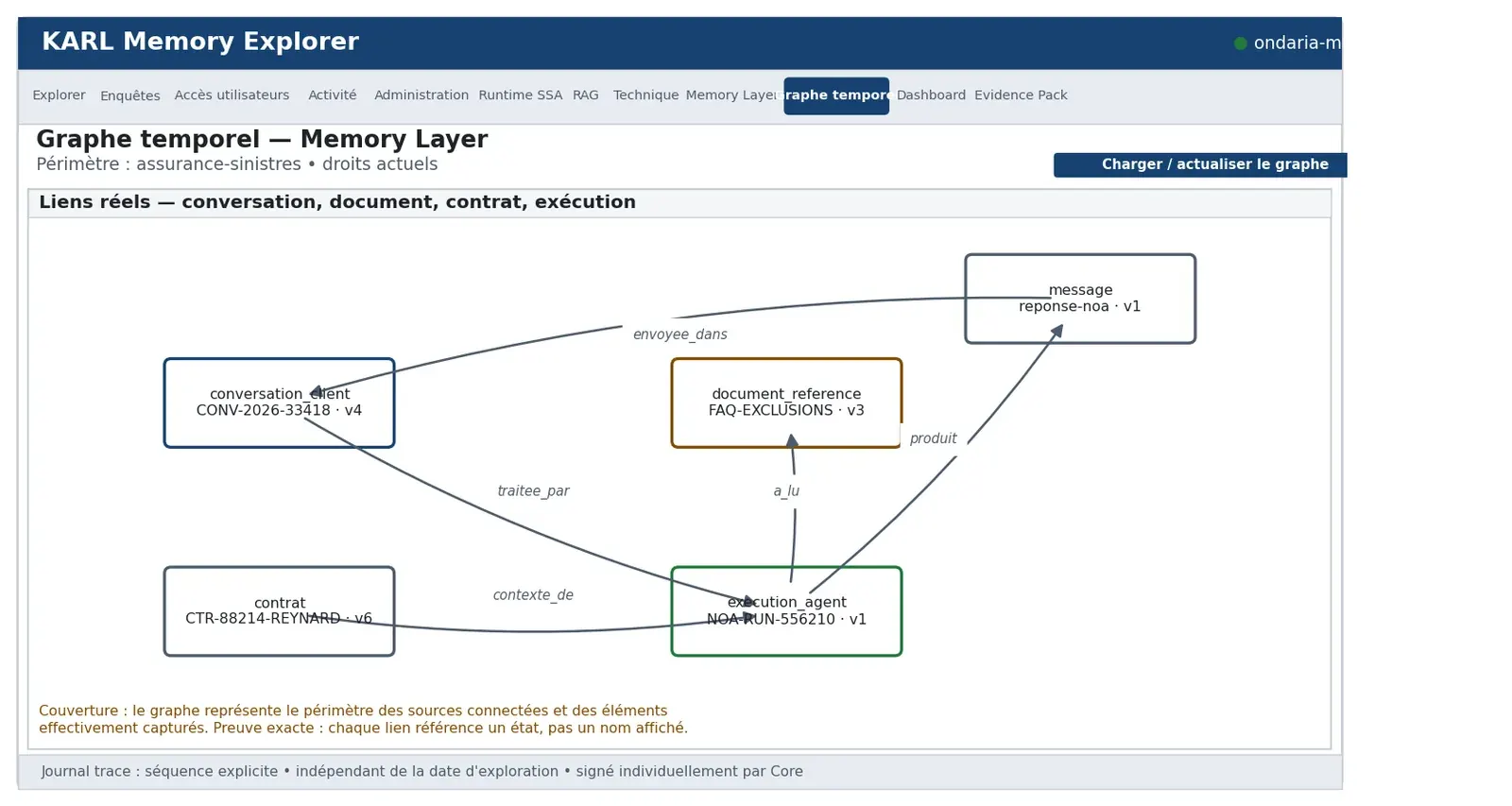Screen dimensions: 1512x806
Task: Open the Memory Layer tab
Action: tap(731, 95)
